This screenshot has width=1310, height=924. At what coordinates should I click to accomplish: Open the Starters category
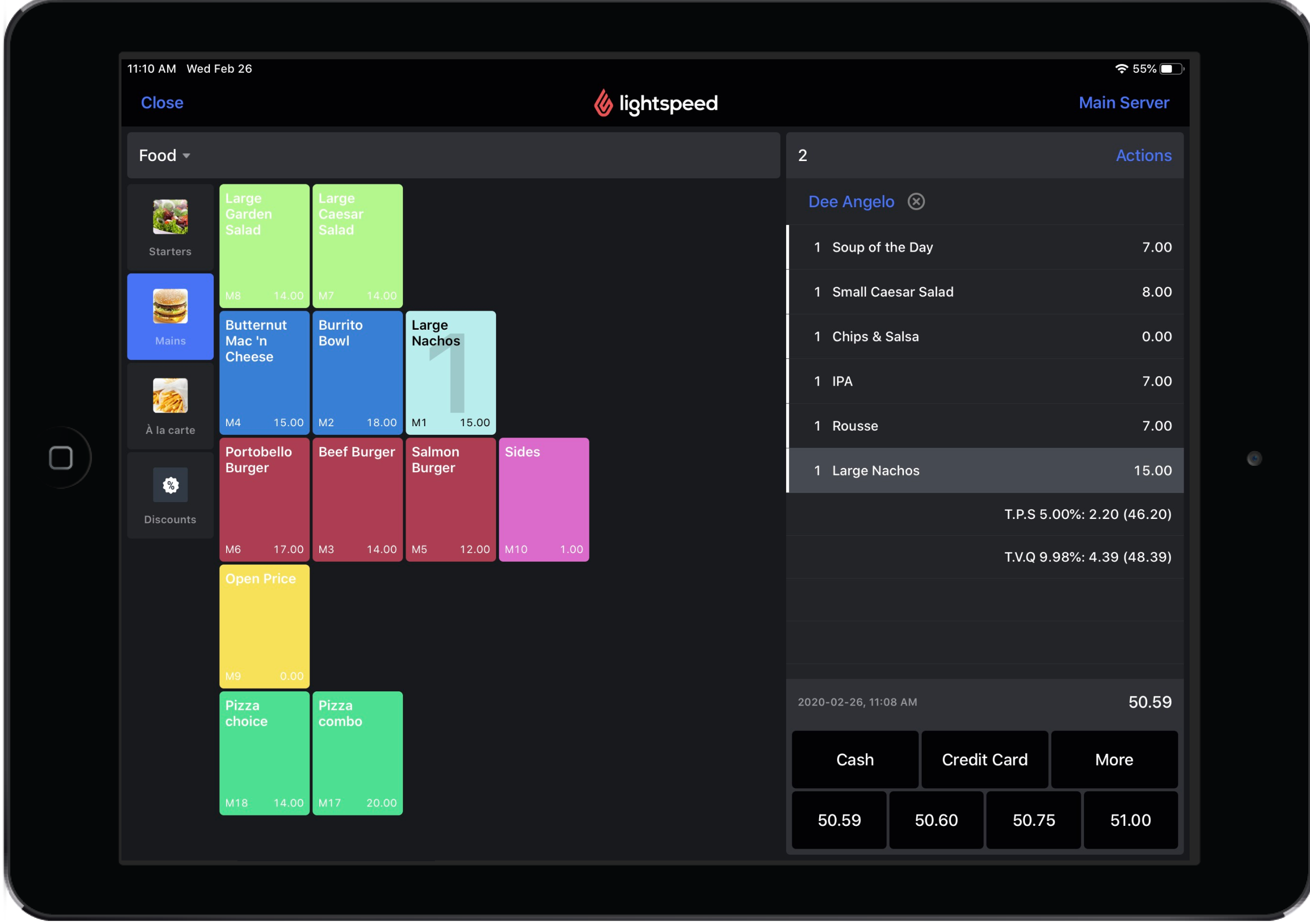coord(170,227)
